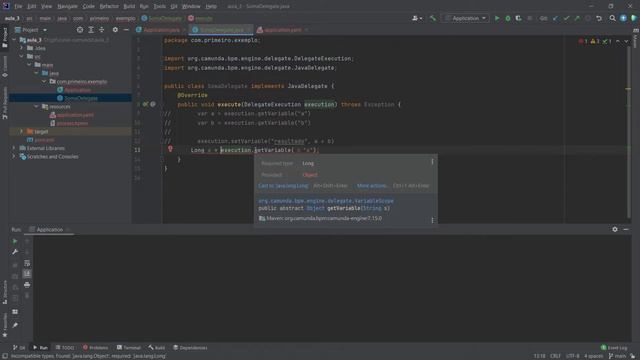
Task: Collapse the main folder
Action: [x=29, y=65]
